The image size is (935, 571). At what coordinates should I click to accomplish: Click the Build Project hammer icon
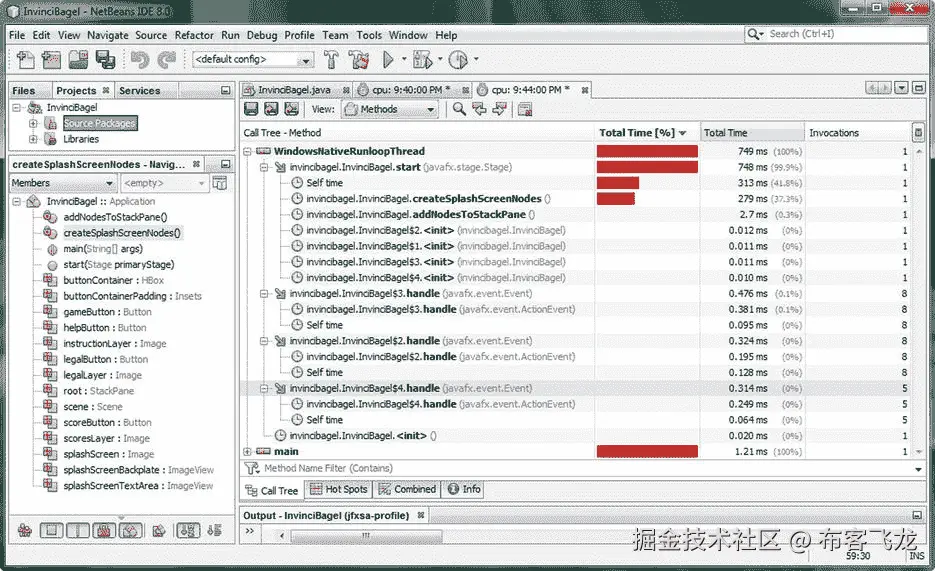[x=332, y=60]
